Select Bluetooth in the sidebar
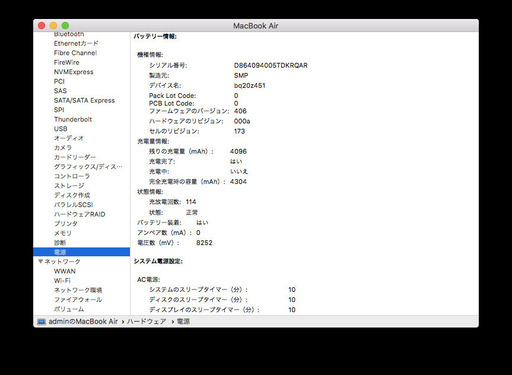Image resolution: width=512 pixels, height=375 pixels. pyautogui.click(x=69, y=34)
